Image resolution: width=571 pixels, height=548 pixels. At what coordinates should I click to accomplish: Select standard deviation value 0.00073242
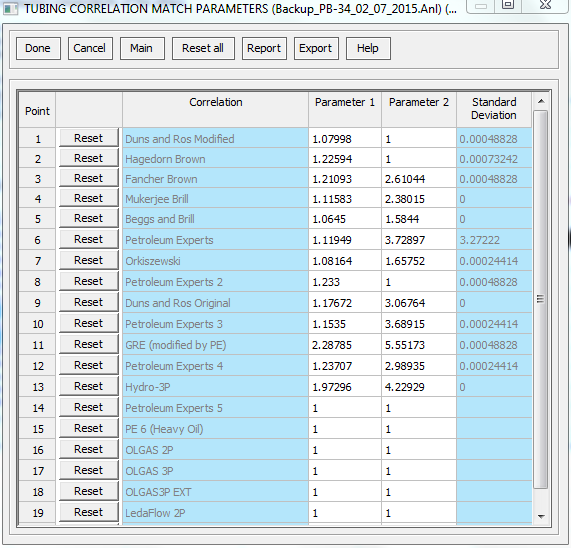pos(494,158)
